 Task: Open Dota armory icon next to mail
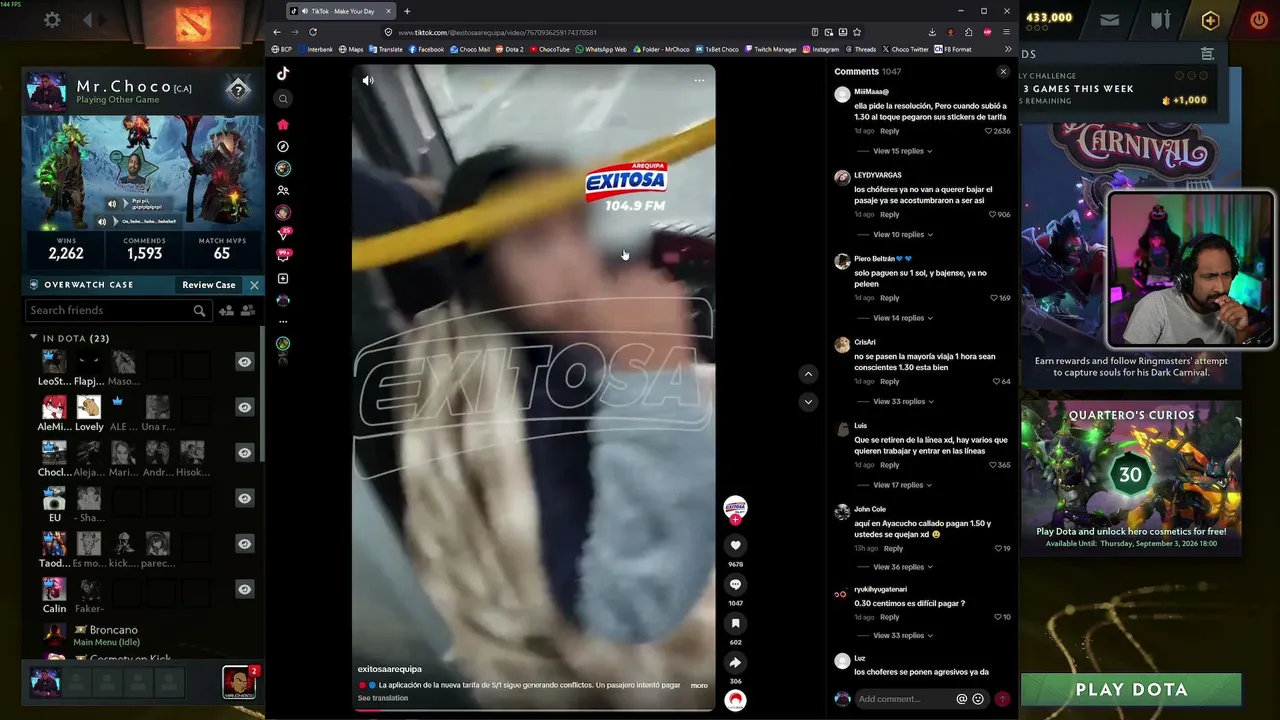tap(1160, 19)
